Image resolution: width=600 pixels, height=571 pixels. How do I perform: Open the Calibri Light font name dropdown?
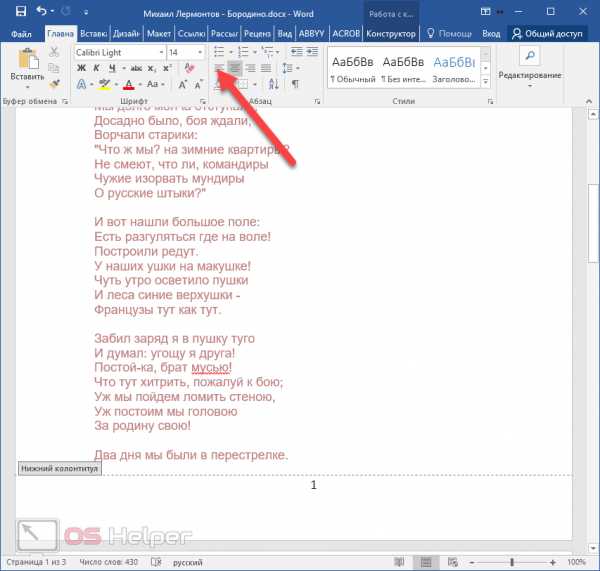(161, 52)
